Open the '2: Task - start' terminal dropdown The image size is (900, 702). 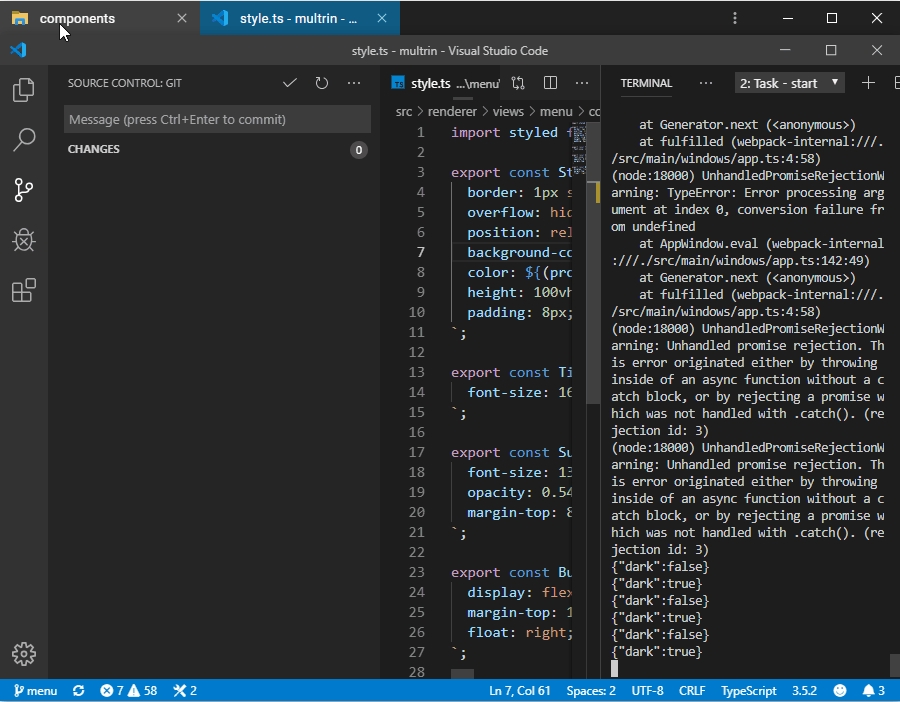(790, 83)
